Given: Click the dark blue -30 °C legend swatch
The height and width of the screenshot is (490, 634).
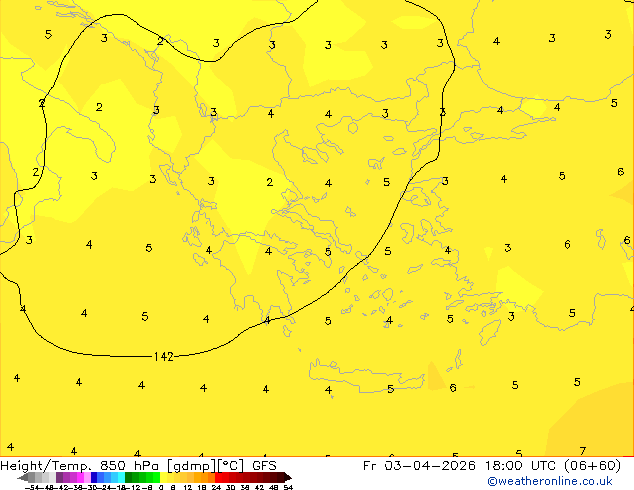Looking at the screenshot, I should click(94, 477).
